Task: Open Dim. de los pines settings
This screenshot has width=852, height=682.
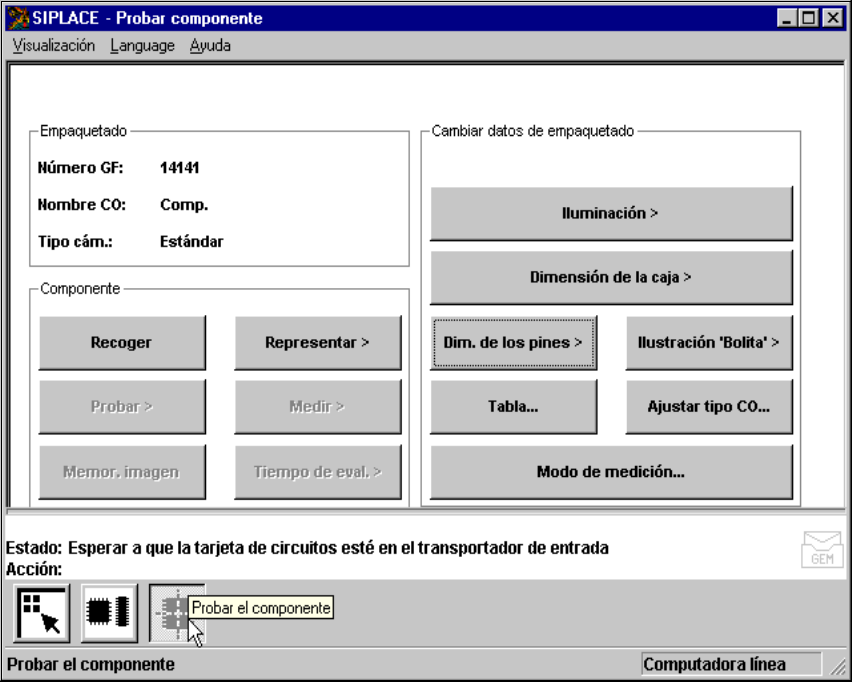Action: click(x=513, y=343)
